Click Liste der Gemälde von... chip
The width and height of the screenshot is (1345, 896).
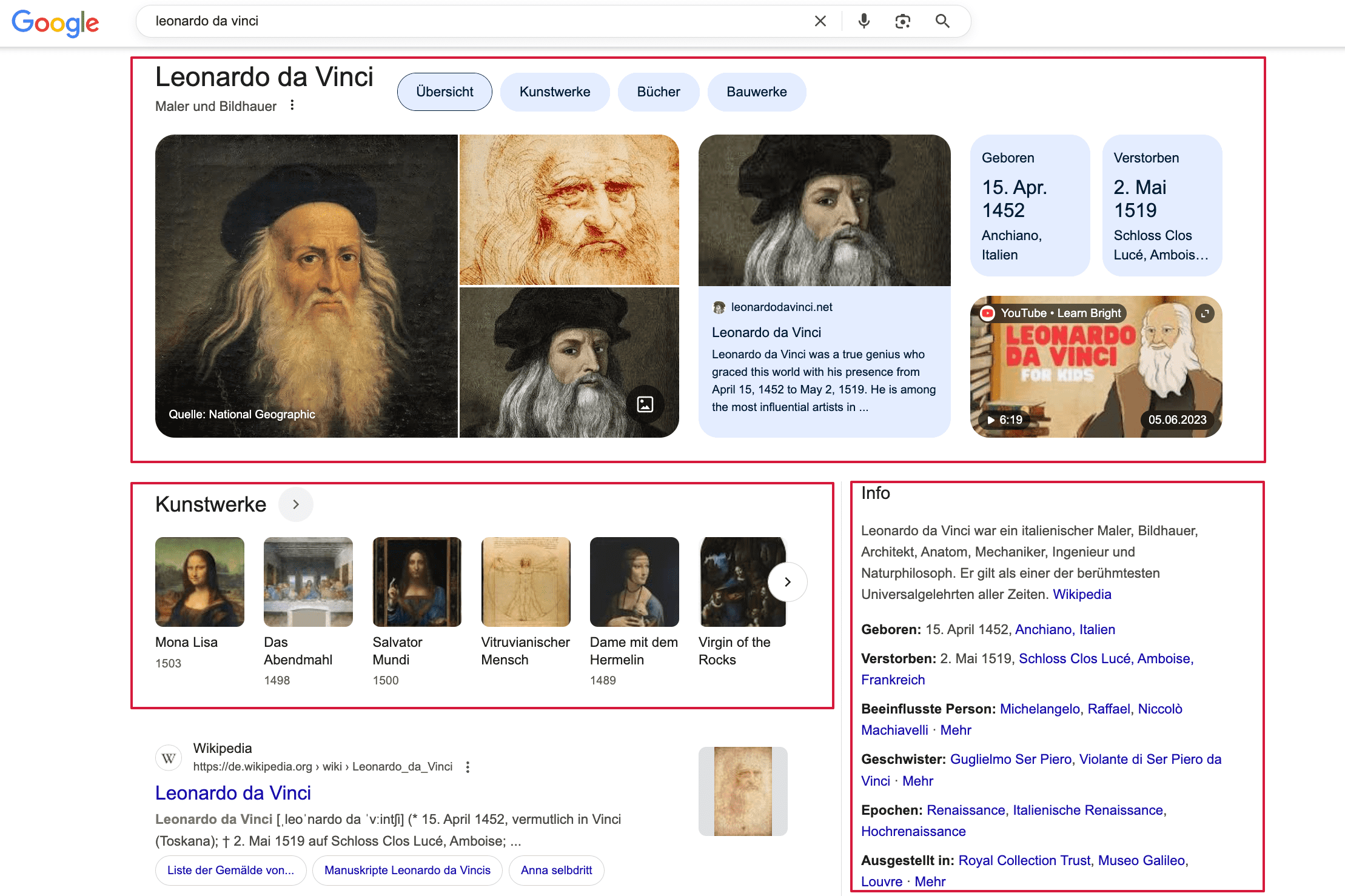[230, 871]
